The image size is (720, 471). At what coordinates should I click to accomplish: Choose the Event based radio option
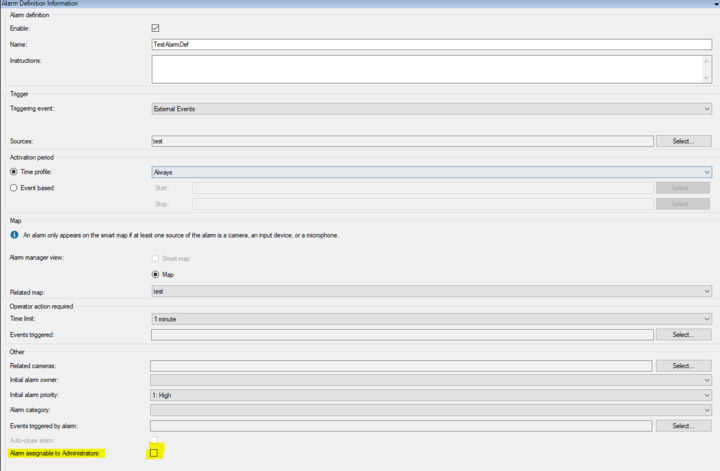point(14,187)
